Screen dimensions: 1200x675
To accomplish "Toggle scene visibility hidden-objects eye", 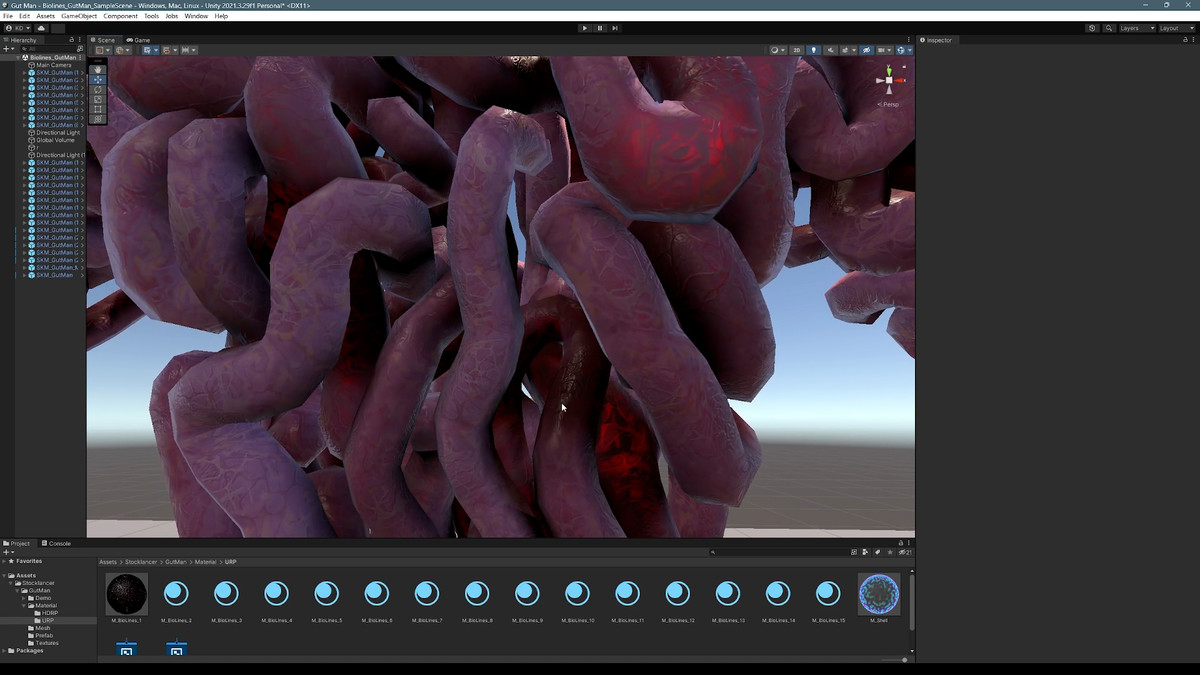I will click(x=867, y=50).
